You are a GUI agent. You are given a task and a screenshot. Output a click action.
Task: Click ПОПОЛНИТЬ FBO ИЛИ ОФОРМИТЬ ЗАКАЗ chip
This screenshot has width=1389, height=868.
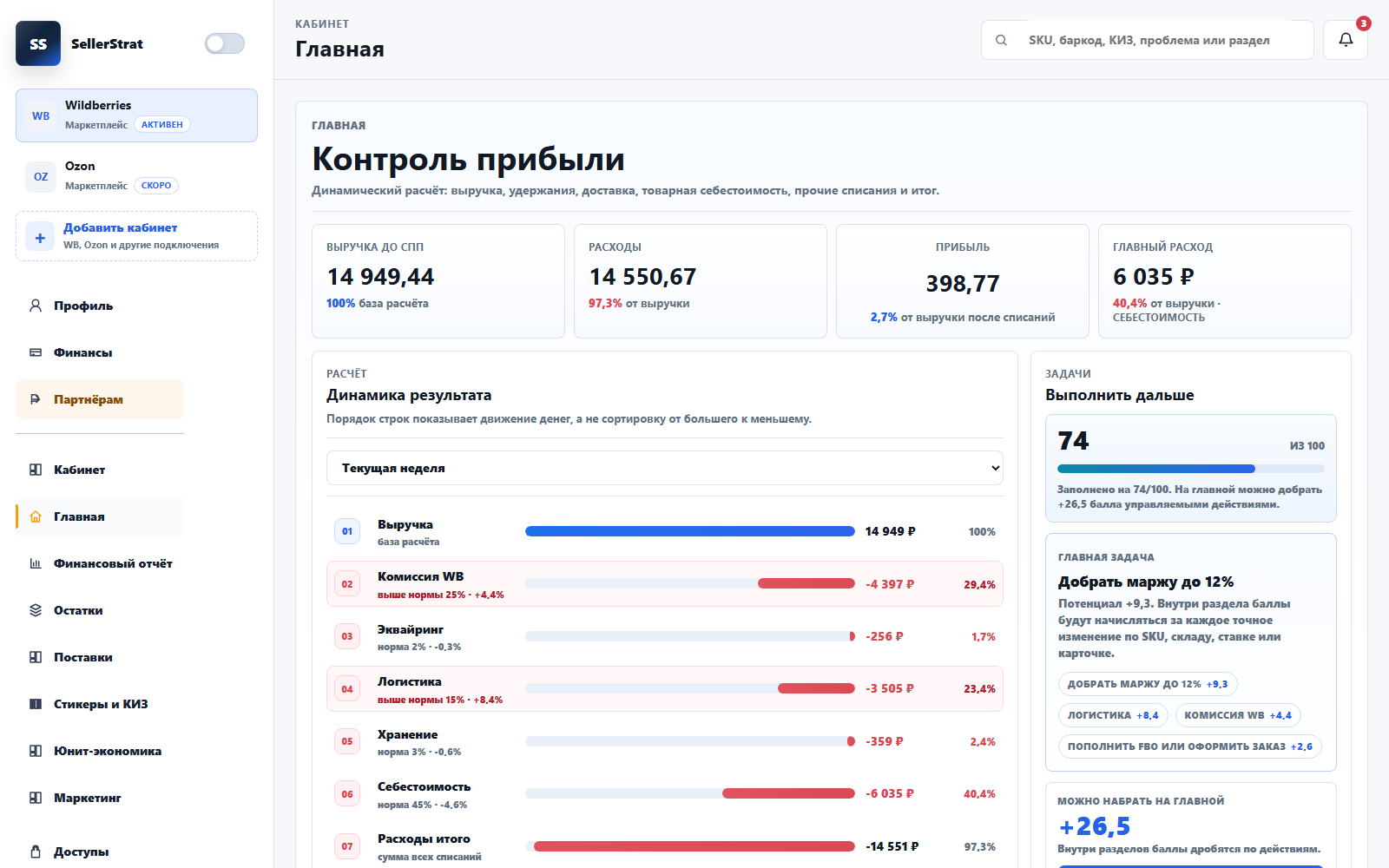point(1190,746)
